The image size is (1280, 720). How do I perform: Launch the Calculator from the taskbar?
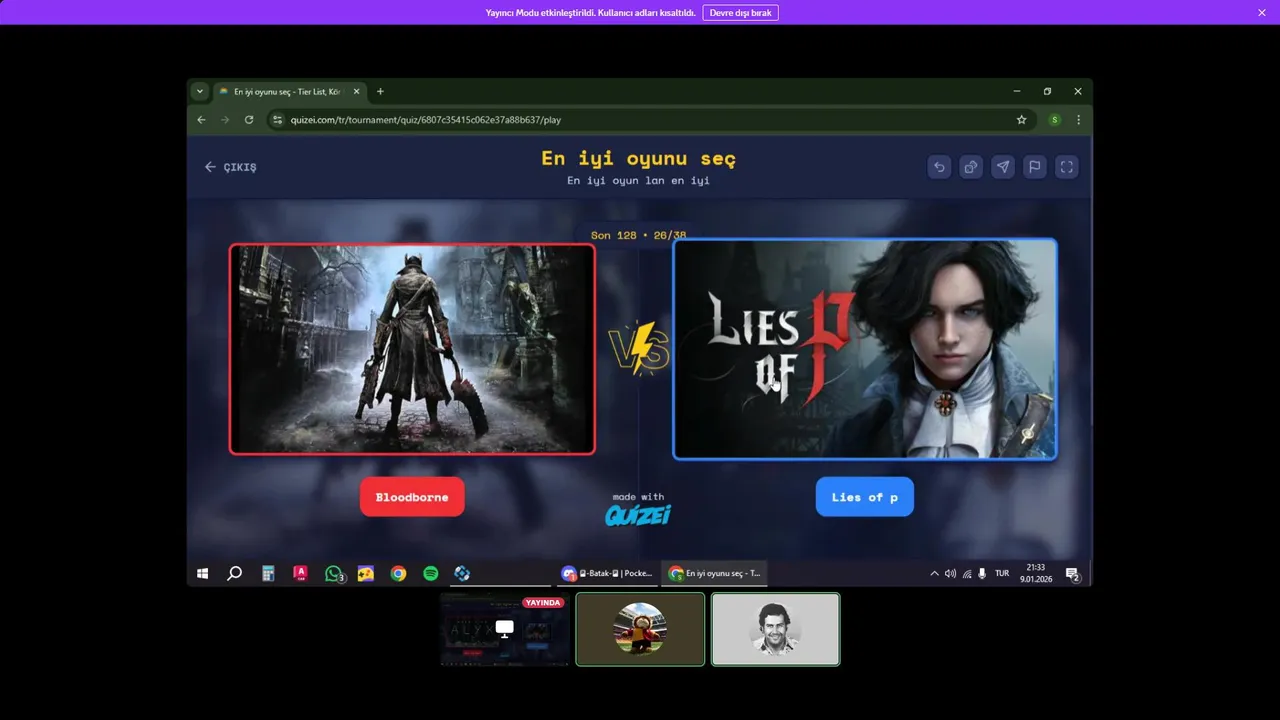268,574
